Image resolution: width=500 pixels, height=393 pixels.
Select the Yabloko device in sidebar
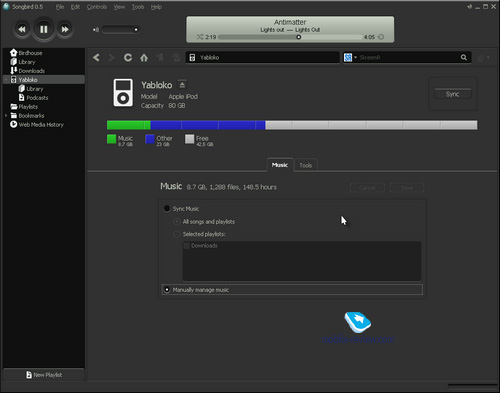(x=44, y=80)
